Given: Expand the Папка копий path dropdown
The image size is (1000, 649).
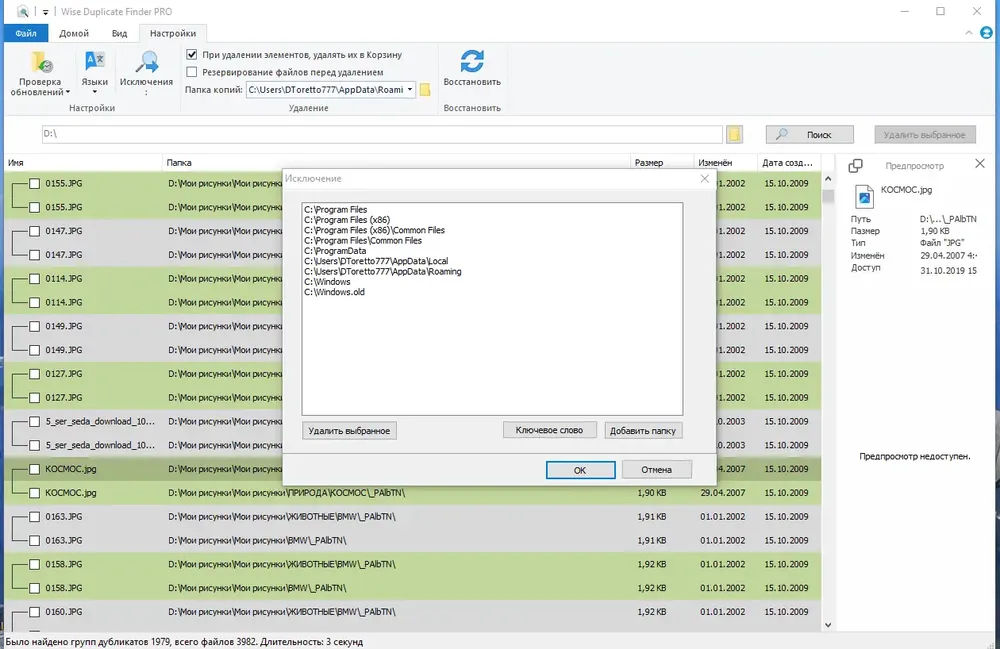Looking at the screenshot, I should point(409,90).
